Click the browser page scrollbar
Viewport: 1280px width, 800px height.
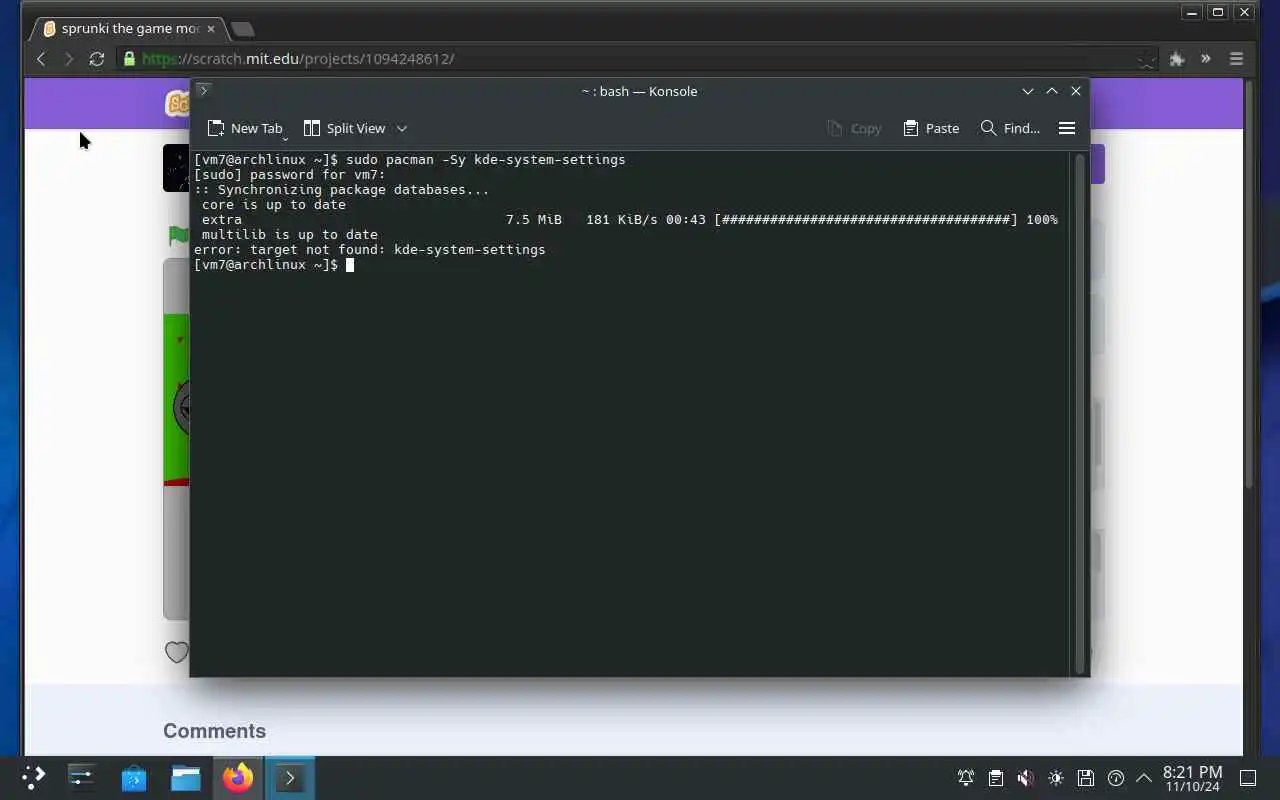(x=1249, y=284)
